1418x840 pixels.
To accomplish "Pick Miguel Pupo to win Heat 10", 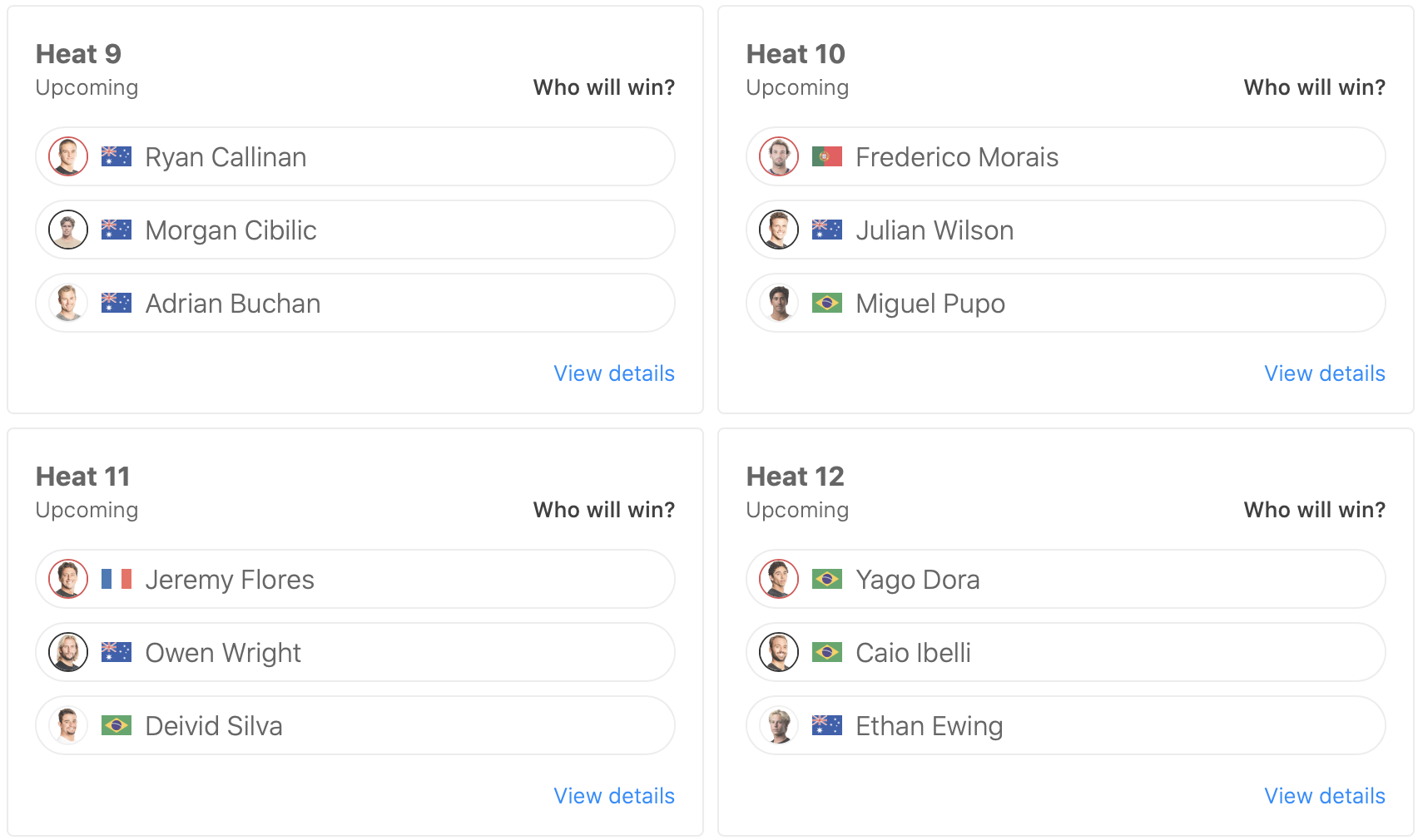I will pyautogui.click(x=1065, y=303).
